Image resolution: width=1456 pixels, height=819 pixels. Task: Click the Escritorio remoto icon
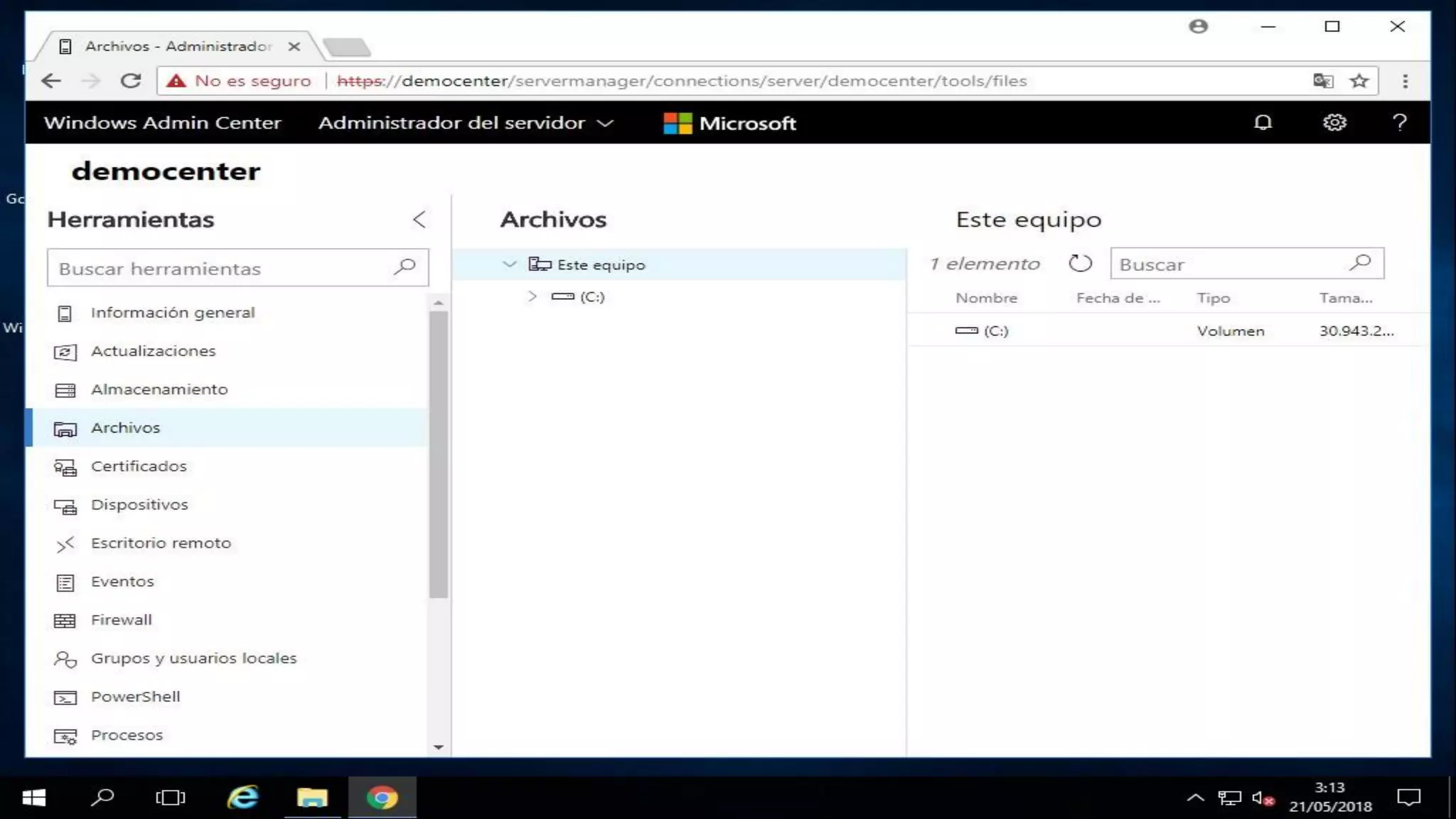pyautogui.click(x=65, y=544)
